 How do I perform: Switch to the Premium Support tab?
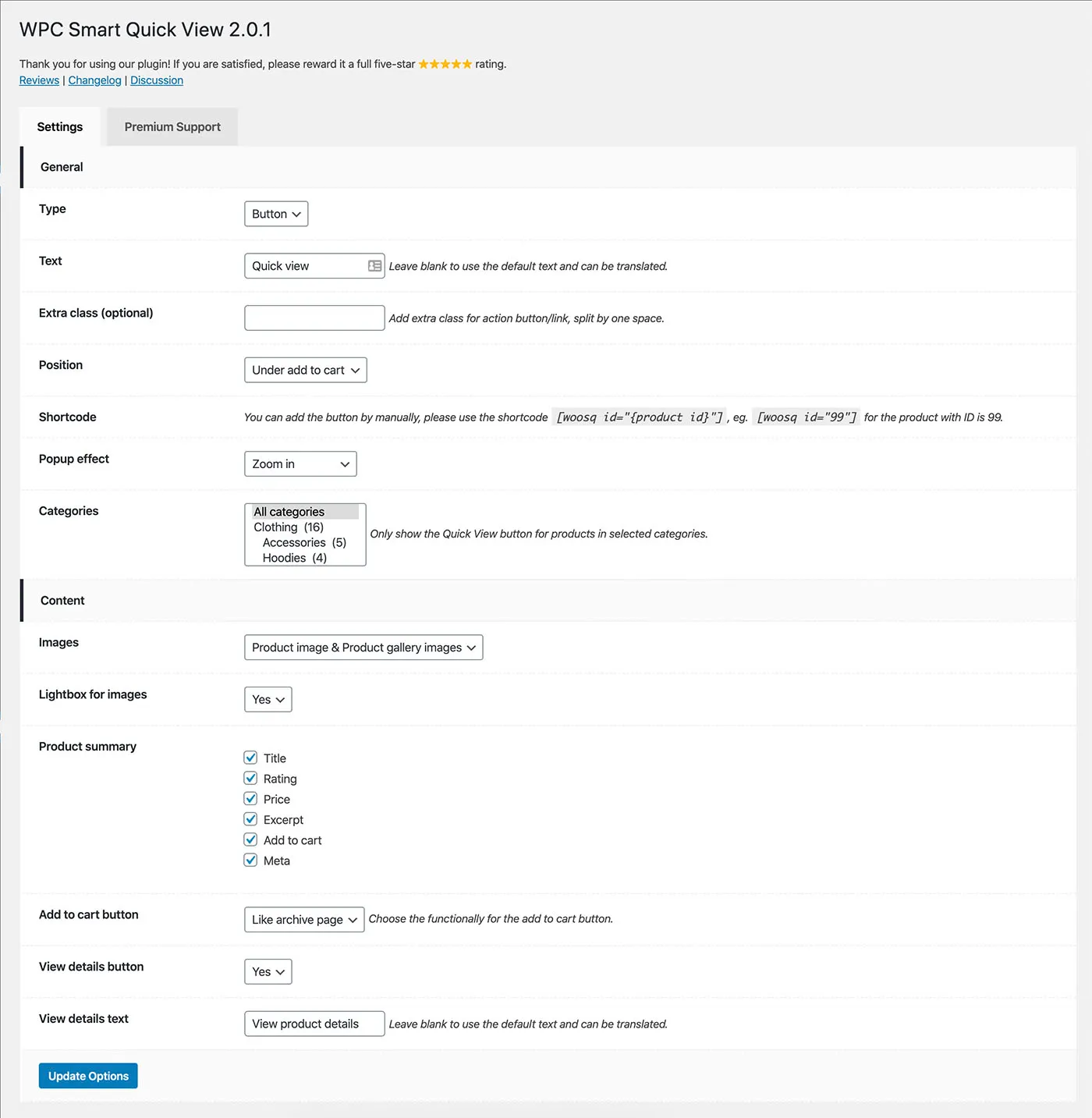click(172, 126)
